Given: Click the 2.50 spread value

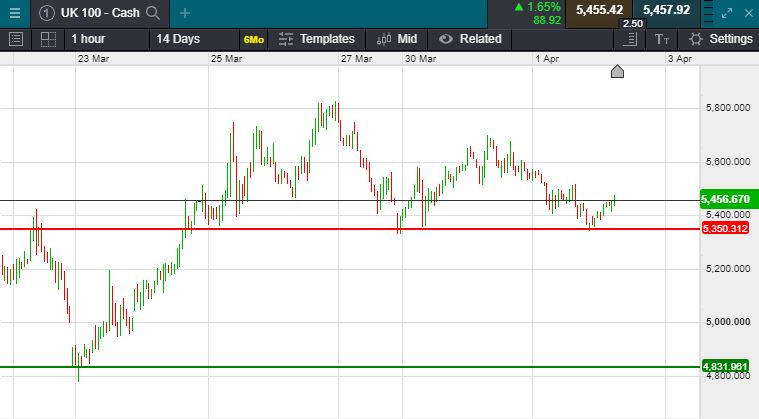Looking at the screenshot, I should pyautogui.click(x=633, y=24).
